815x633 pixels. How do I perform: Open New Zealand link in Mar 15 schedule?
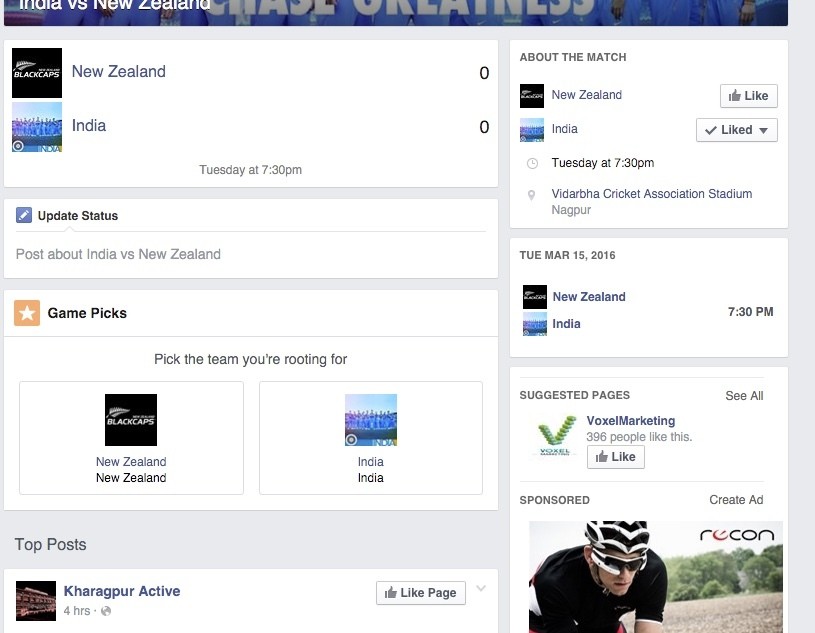[589, 297]
